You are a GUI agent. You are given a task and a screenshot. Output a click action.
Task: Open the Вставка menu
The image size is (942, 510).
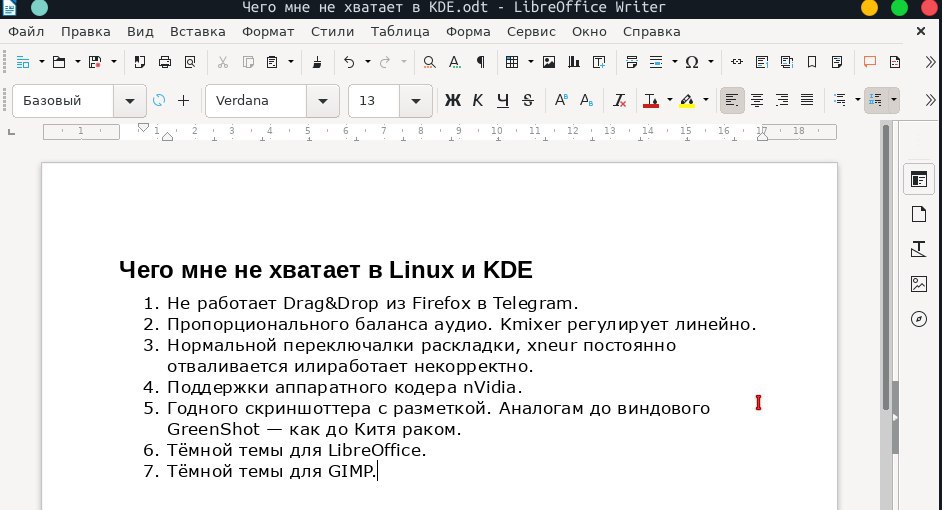click(198, 32)
